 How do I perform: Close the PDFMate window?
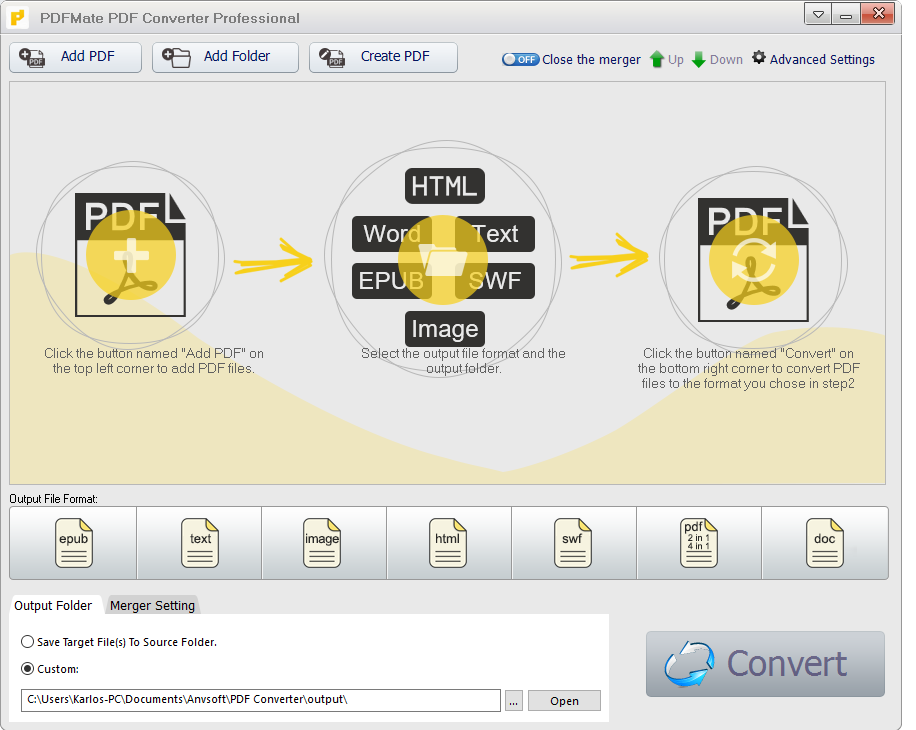[877, 14]
